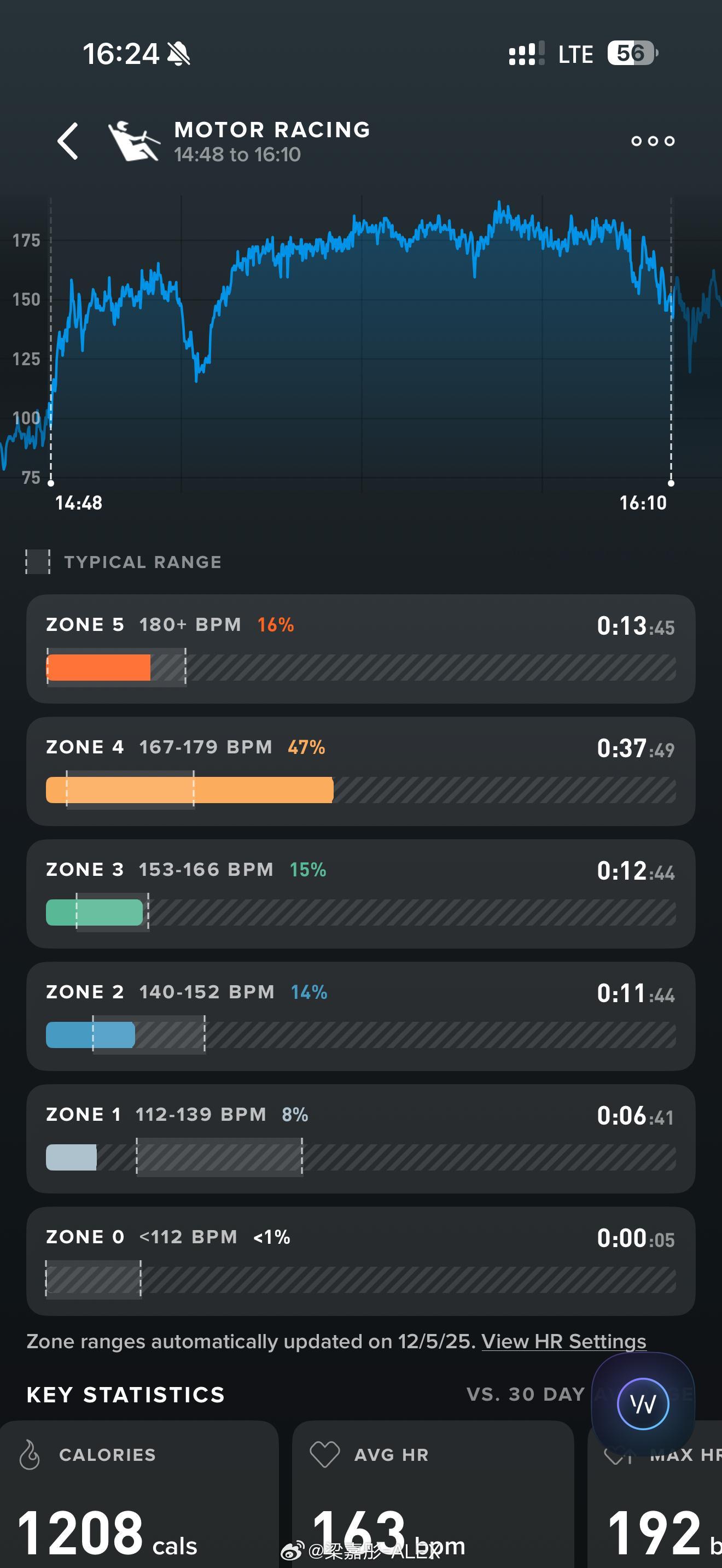
Task: Tap the muted bell status icon
Action: (178, 54)
